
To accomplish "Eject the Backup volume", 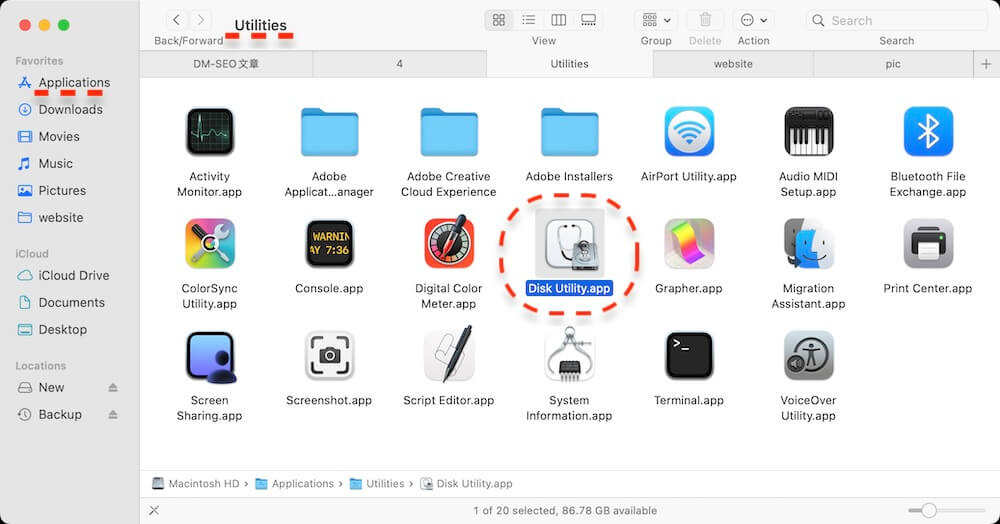I will click(x=113, y=414).
